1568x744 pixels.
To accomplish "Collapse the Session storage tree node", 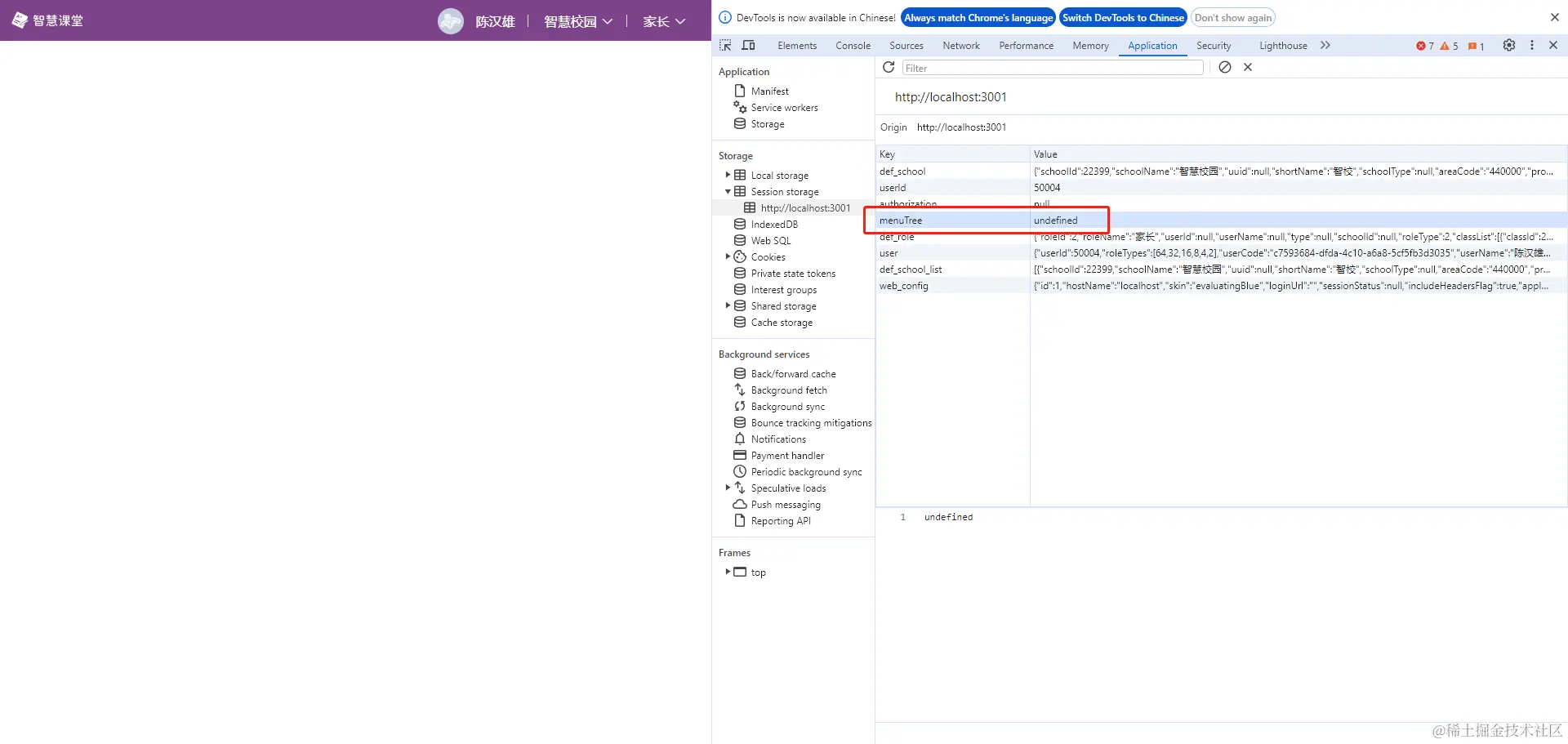I will (728, 192).
